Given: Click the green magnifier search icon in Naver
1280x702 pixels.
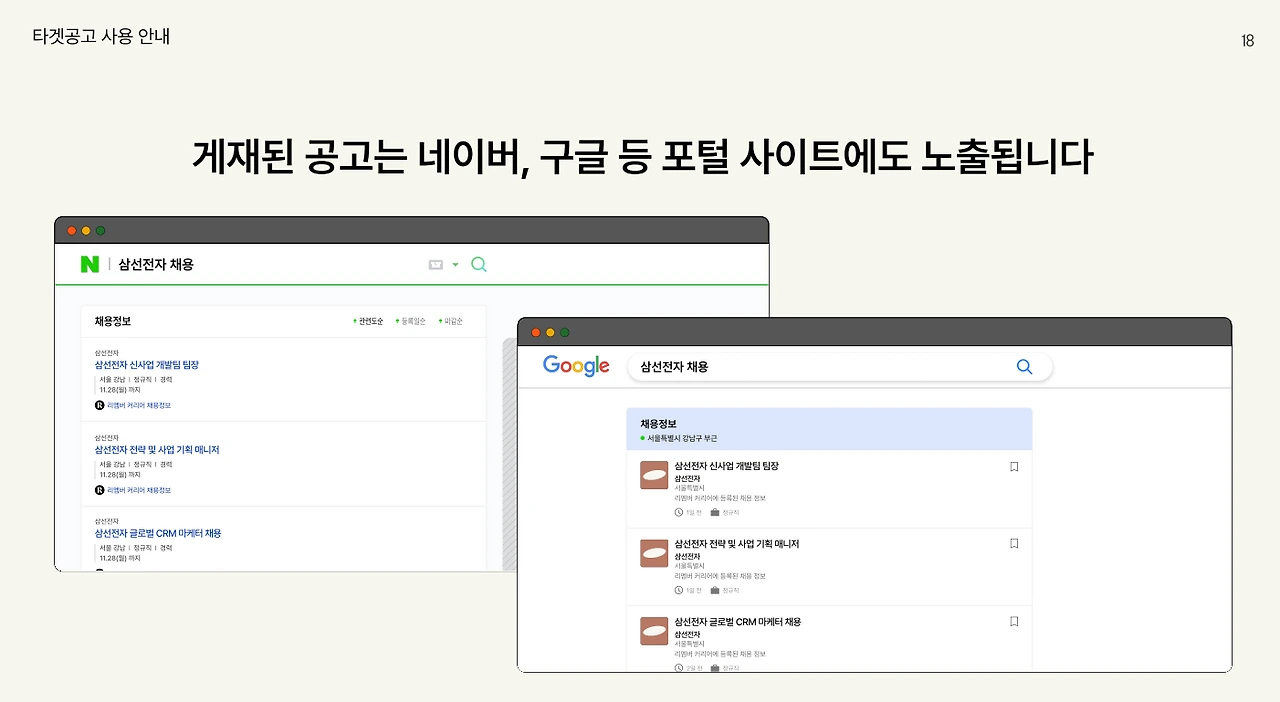Looking at the screenshot, I should pos(478,264).
